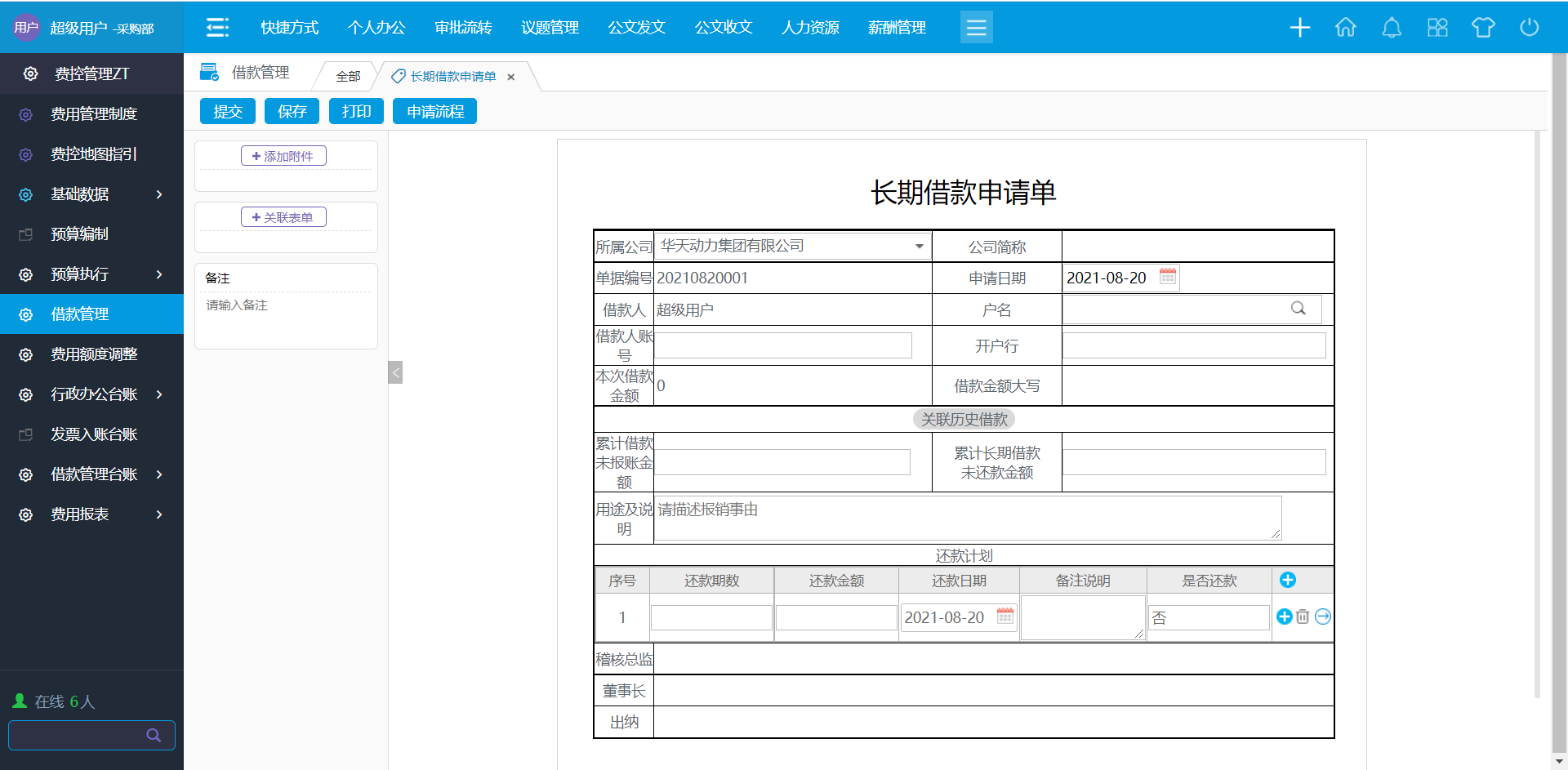Click 关联历史借款 button
1568x770 pixels.
click(x=964, y=420)
